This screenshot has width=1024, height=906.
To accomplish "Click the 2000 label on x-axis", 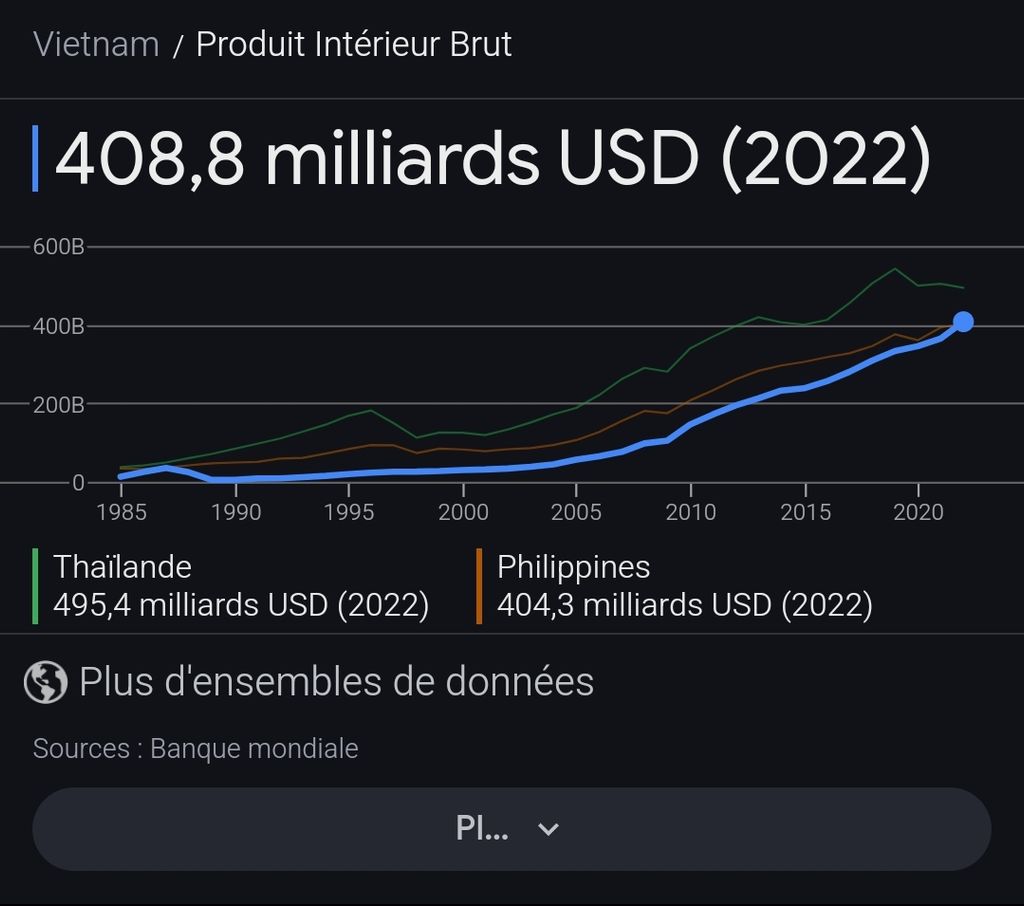I will coord(463,512).
